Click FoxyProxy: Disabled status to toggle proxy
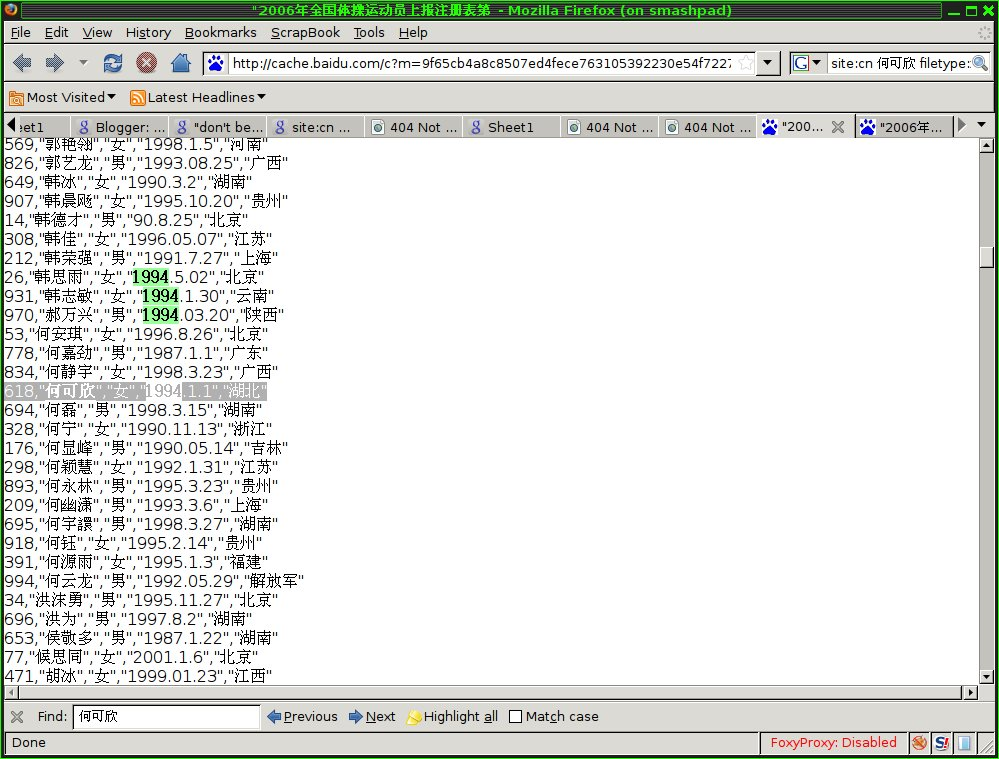This screenshot has width=999, height=759. pos(833,742)
